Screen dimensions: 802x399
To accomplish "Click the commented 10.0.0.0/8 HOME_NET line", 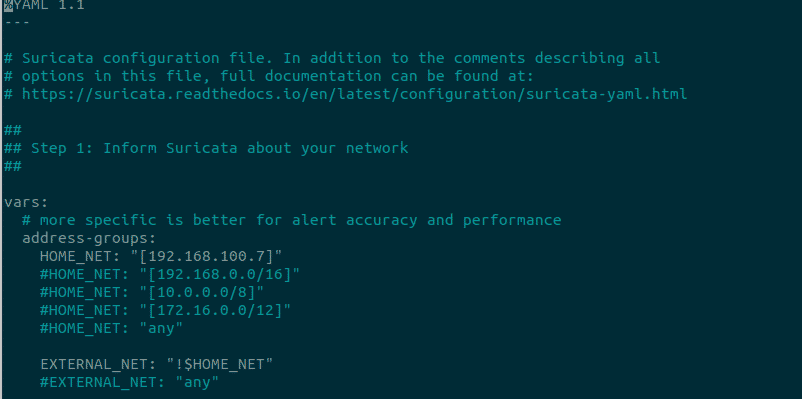I will click(x=152, y=293).
